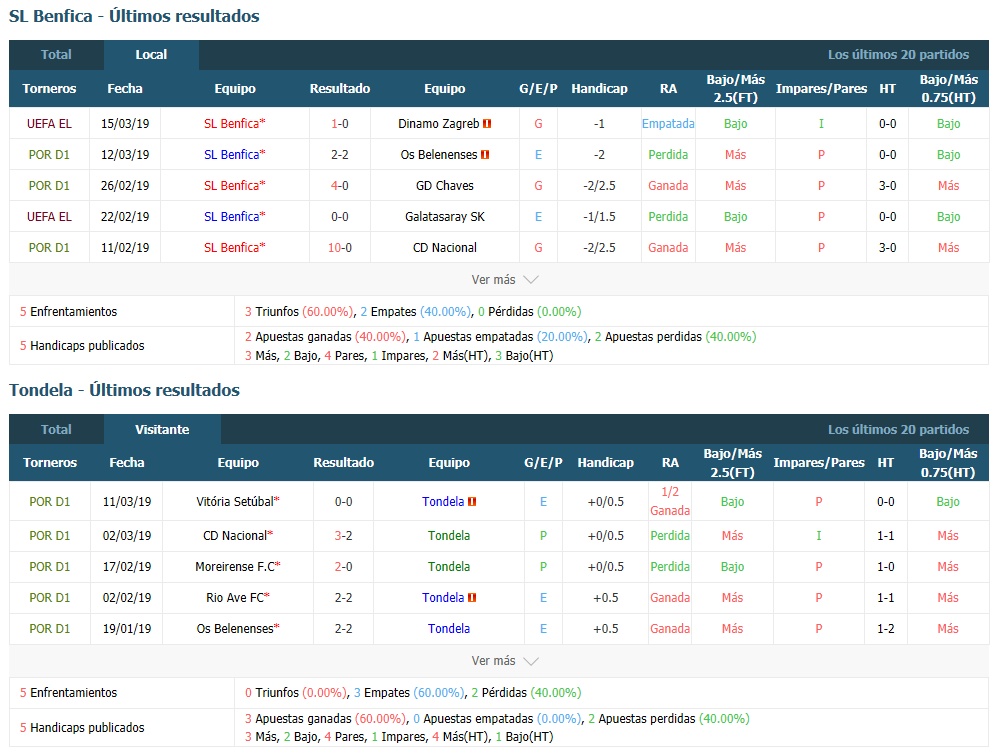
Task: Open Dinamo Zagreb team link
Action: 439,124
